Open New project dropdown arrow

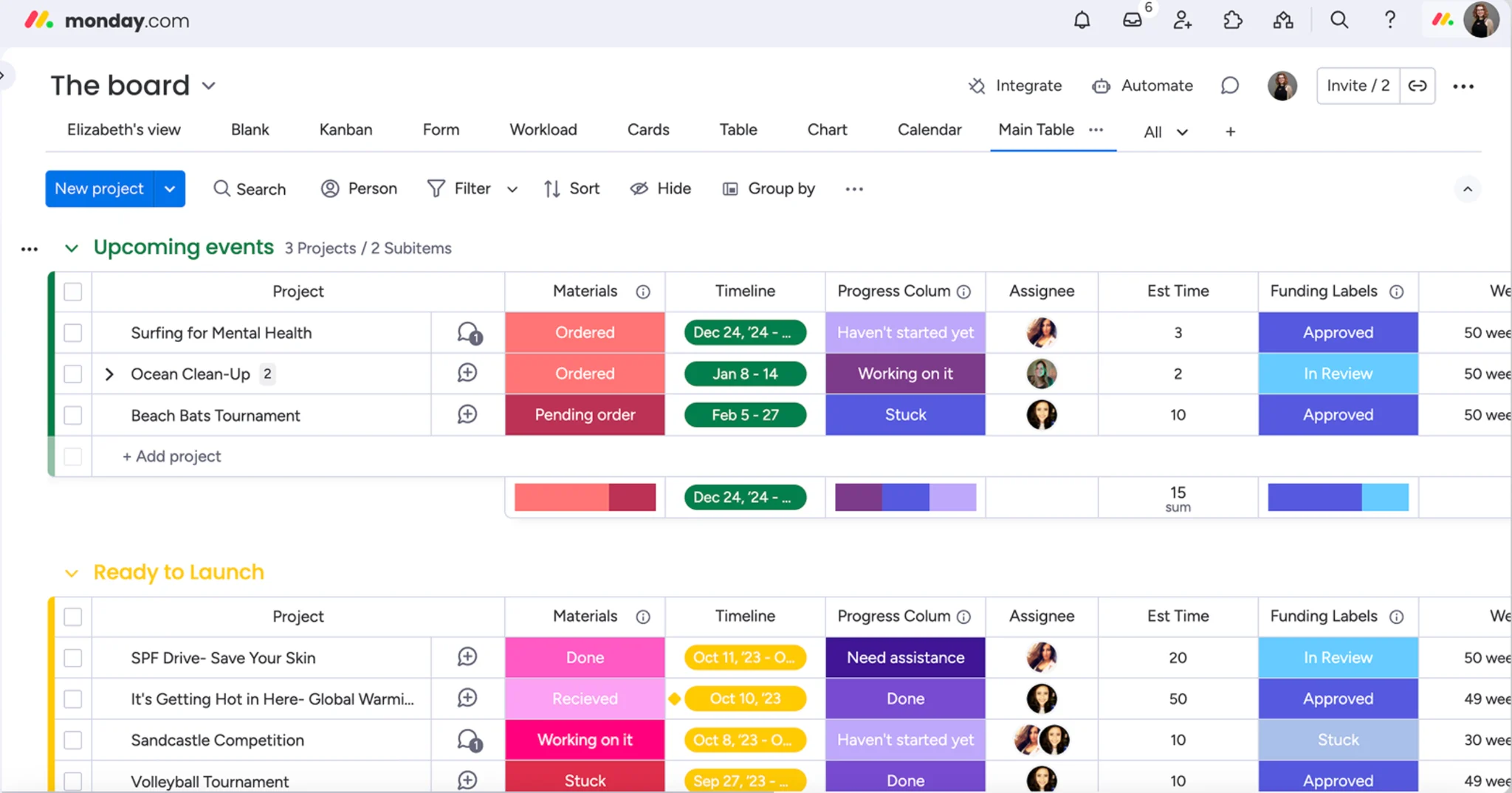click(170, 189)
